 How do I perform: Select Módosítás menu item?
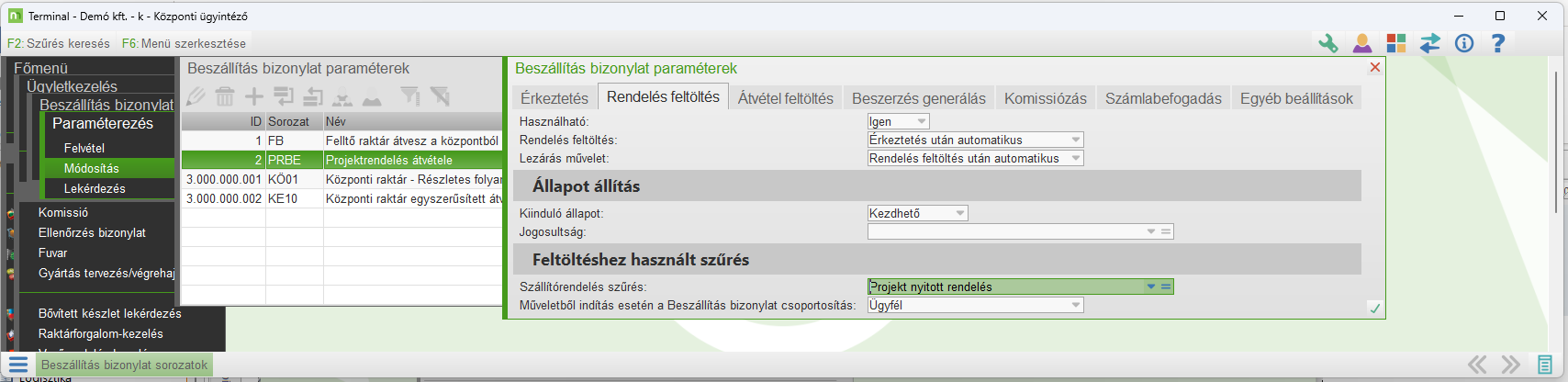[92, 168]
